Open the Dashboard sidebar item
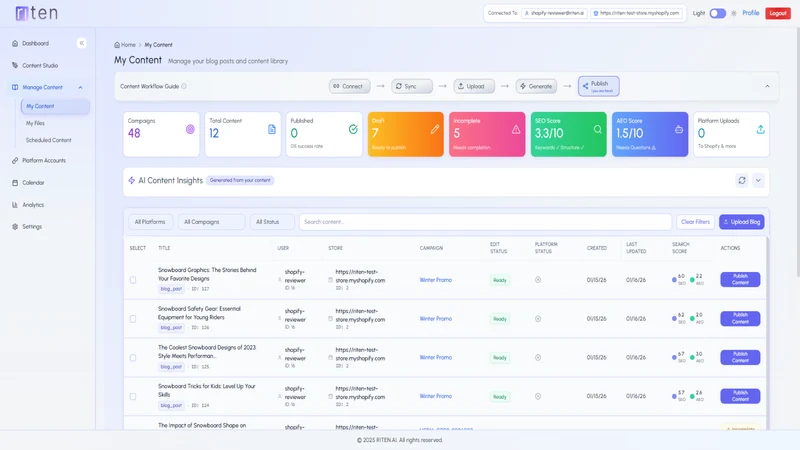The image size is (800, 450). point(36,43)
